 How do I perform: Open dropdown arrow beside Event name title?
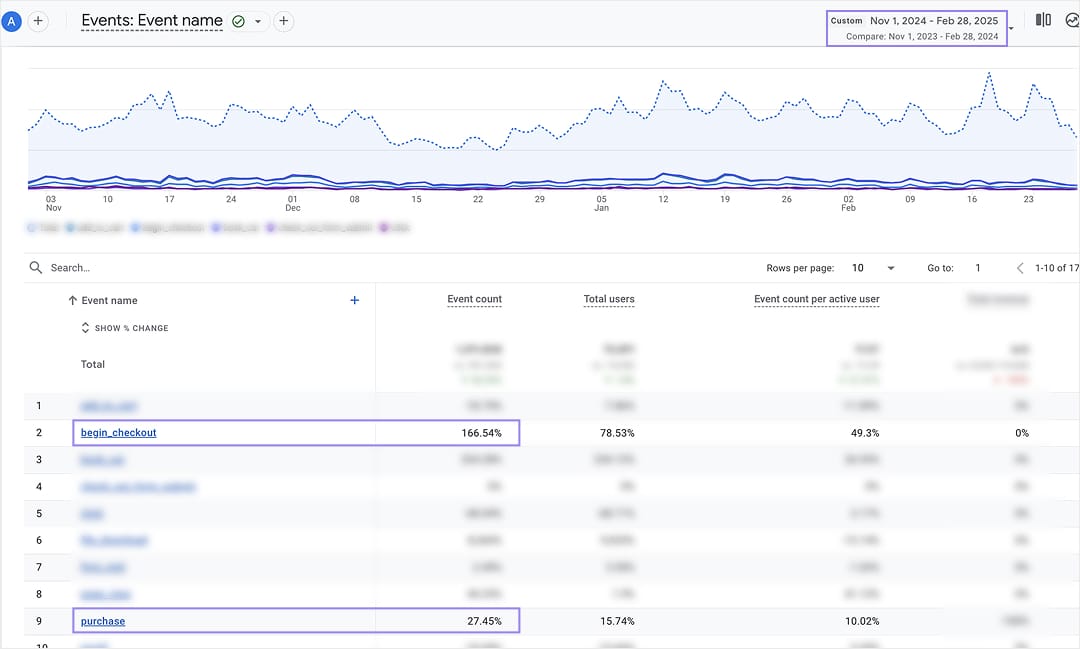(258, 21)
